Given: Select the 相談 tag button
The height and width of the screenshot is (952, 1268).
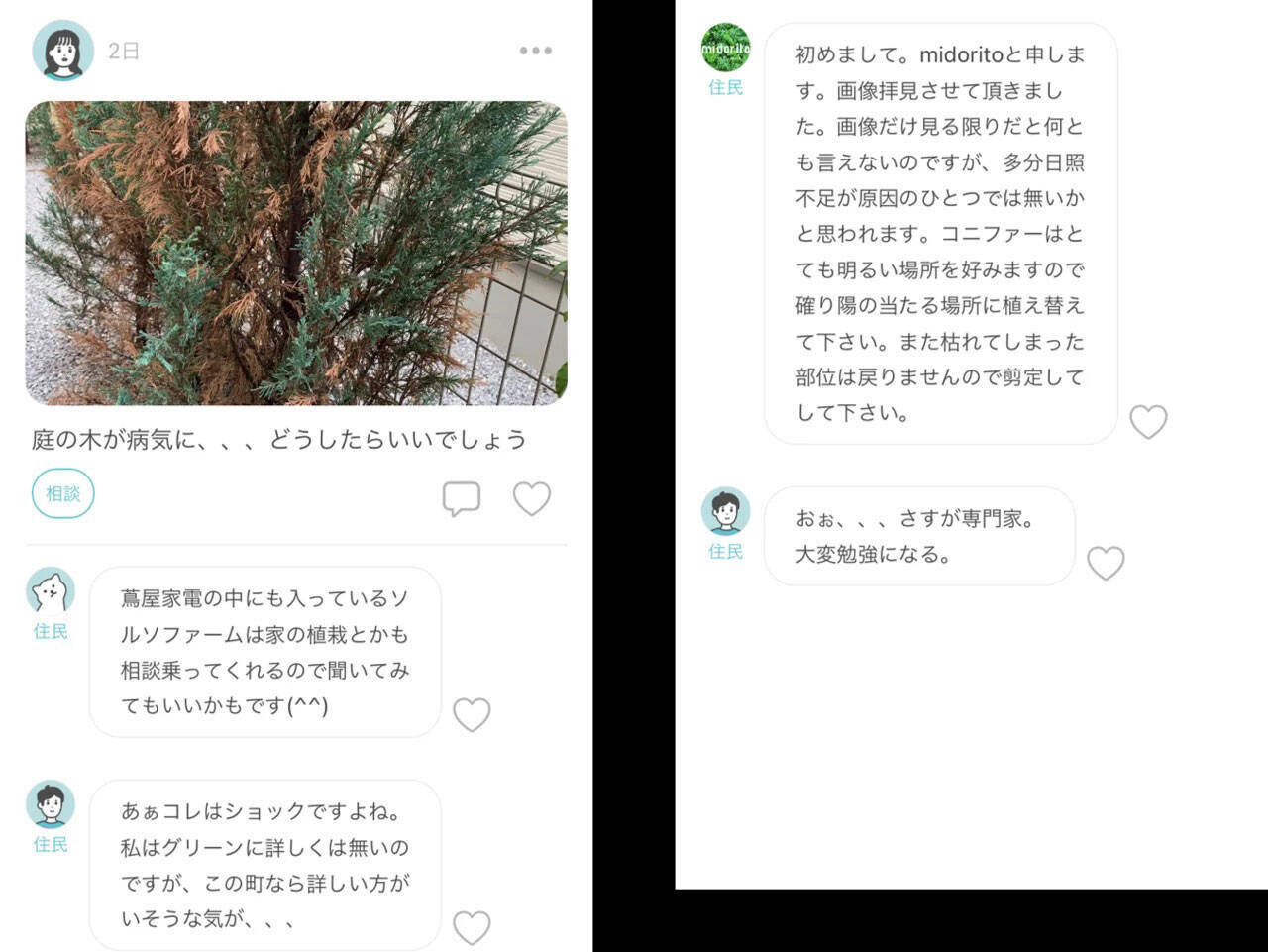Looking at the screenshot, I should pyautogui.click(x=63, y=493).
